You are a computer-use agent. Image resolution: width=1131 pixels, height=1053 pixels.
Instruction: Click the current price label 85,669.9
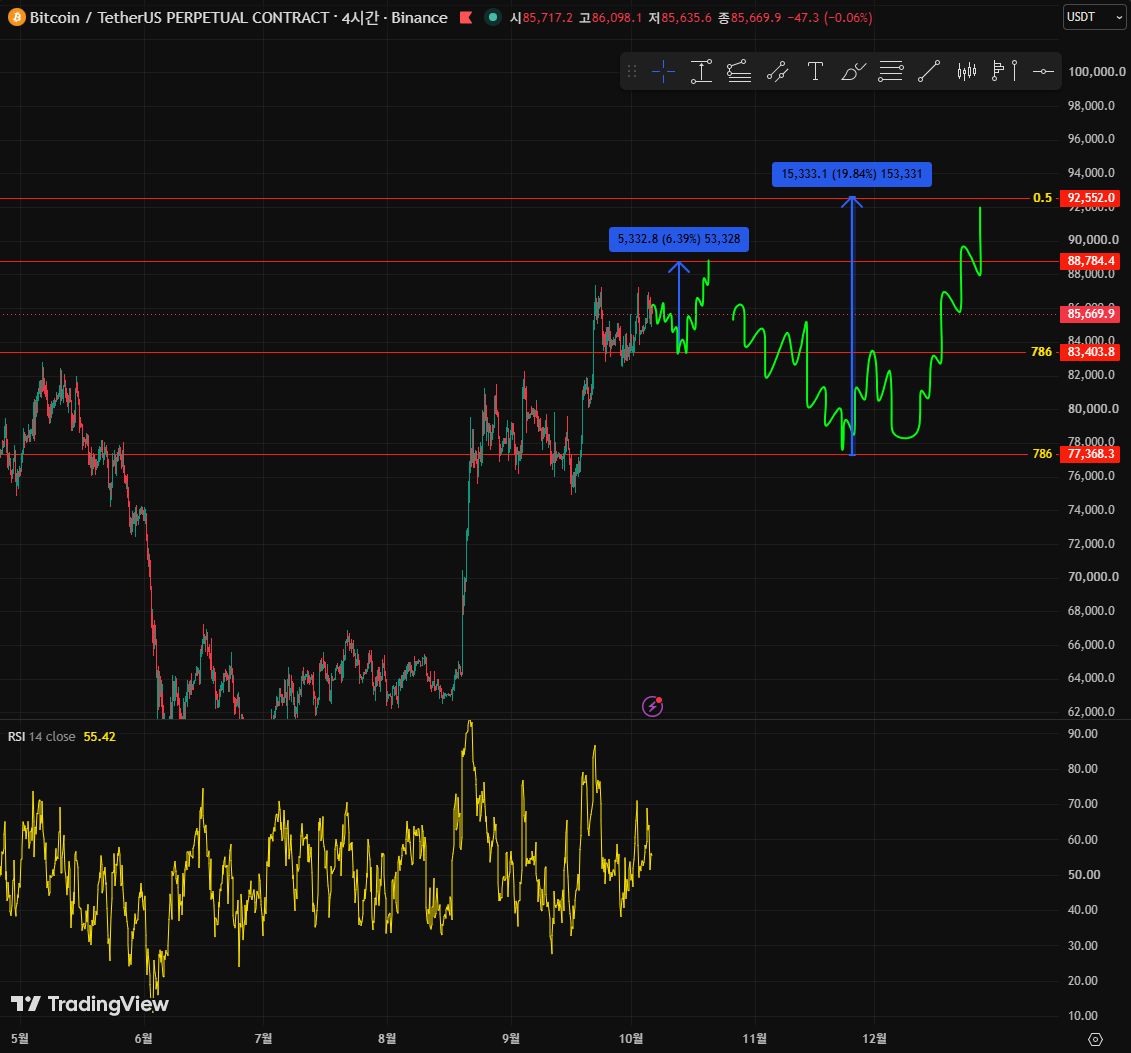click(x=1090, y=314)
